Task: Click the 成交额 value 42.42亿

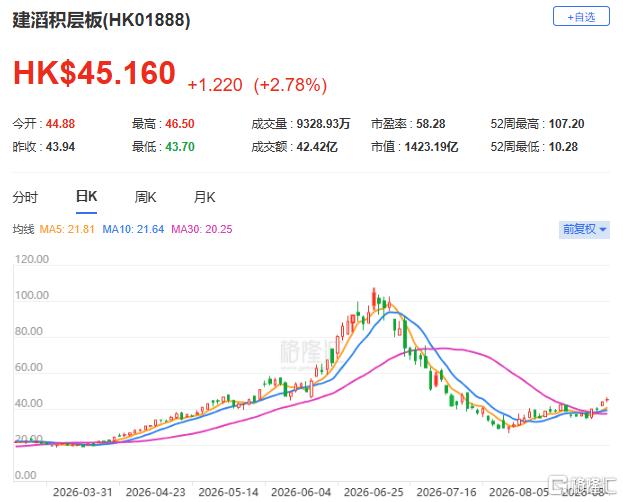Action: pyautogui.click(x=317, y=147)
